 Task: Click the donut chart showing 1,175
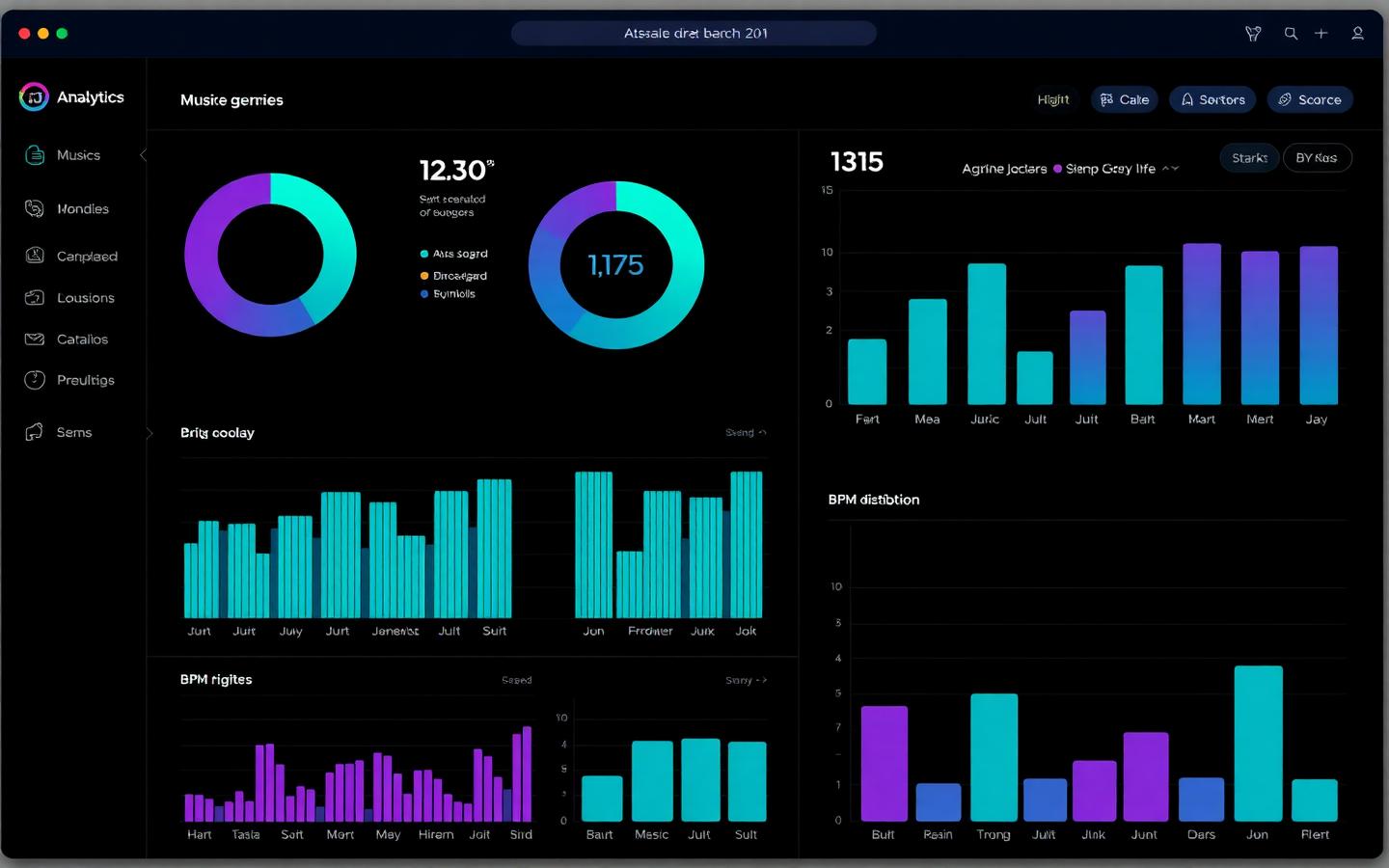616,265
